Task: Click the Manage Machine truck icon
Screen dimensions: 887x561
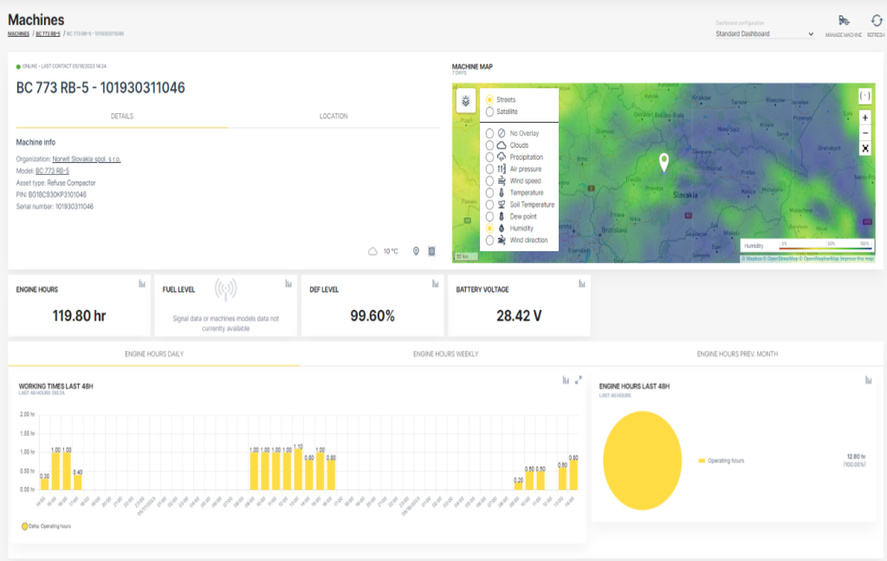Action: 843,21
